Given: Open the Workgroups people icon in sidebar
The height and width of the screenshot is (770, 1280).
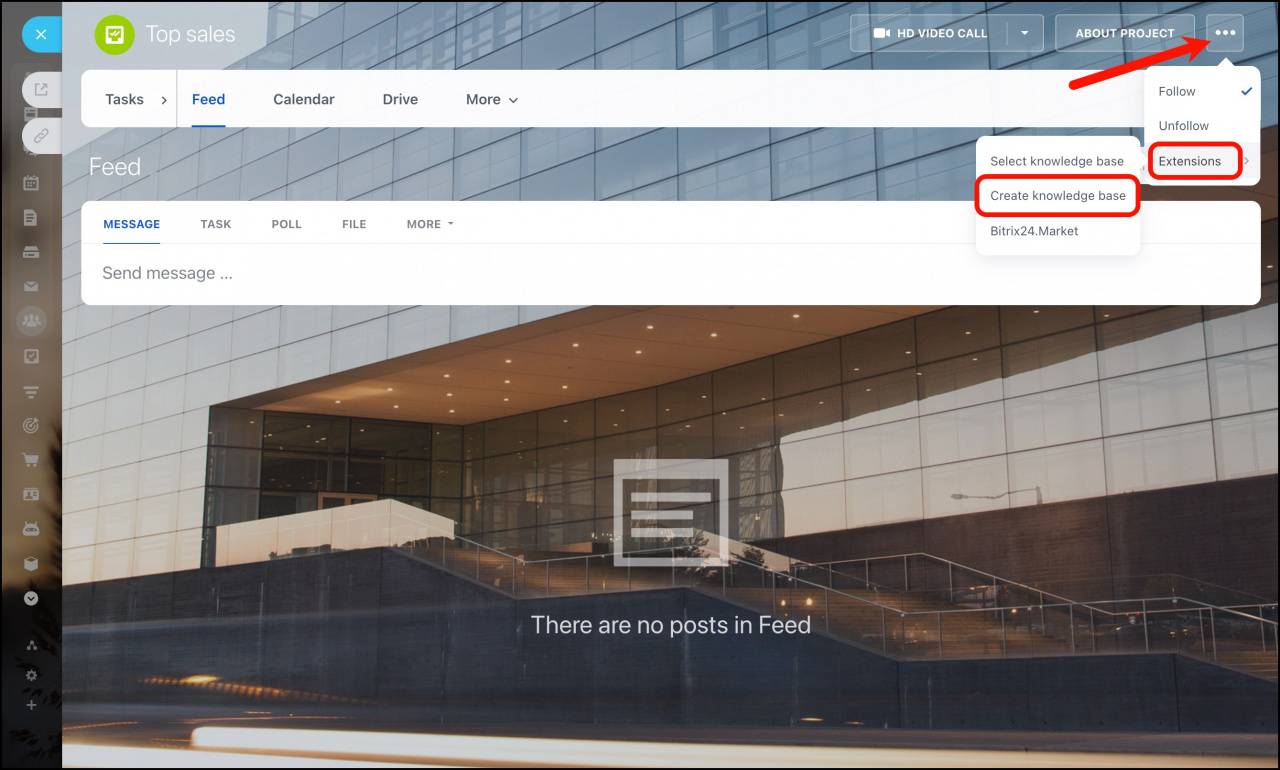Looking at the screenshot, I should point(31,321).
